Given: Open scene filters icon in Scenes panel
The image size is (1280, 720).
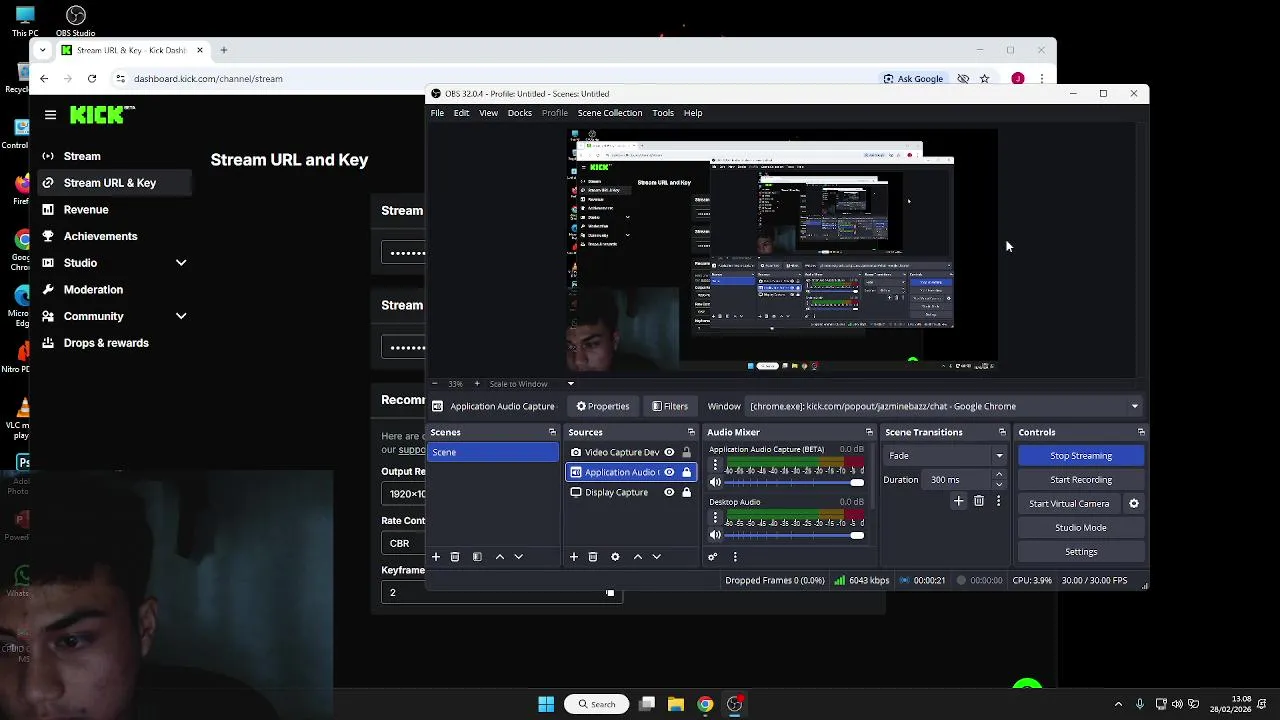Looking at the screenshot, I should (x=477, y=557).
